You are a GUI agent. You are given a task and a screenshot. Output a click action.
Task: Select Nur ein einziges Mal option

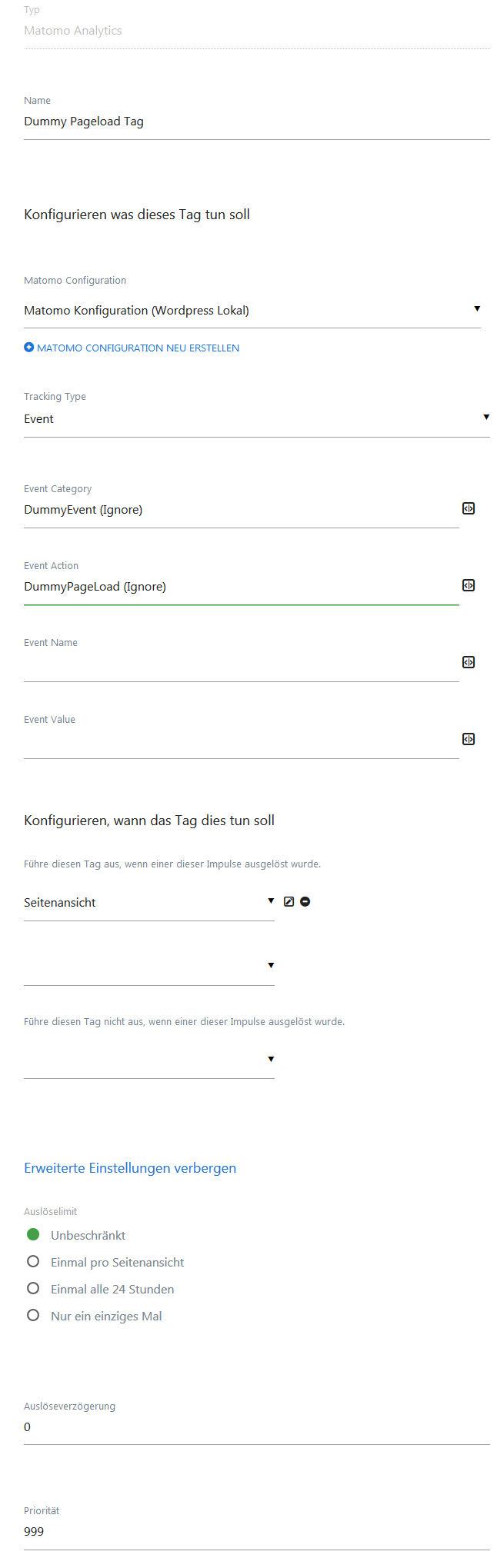[33, 1315]
